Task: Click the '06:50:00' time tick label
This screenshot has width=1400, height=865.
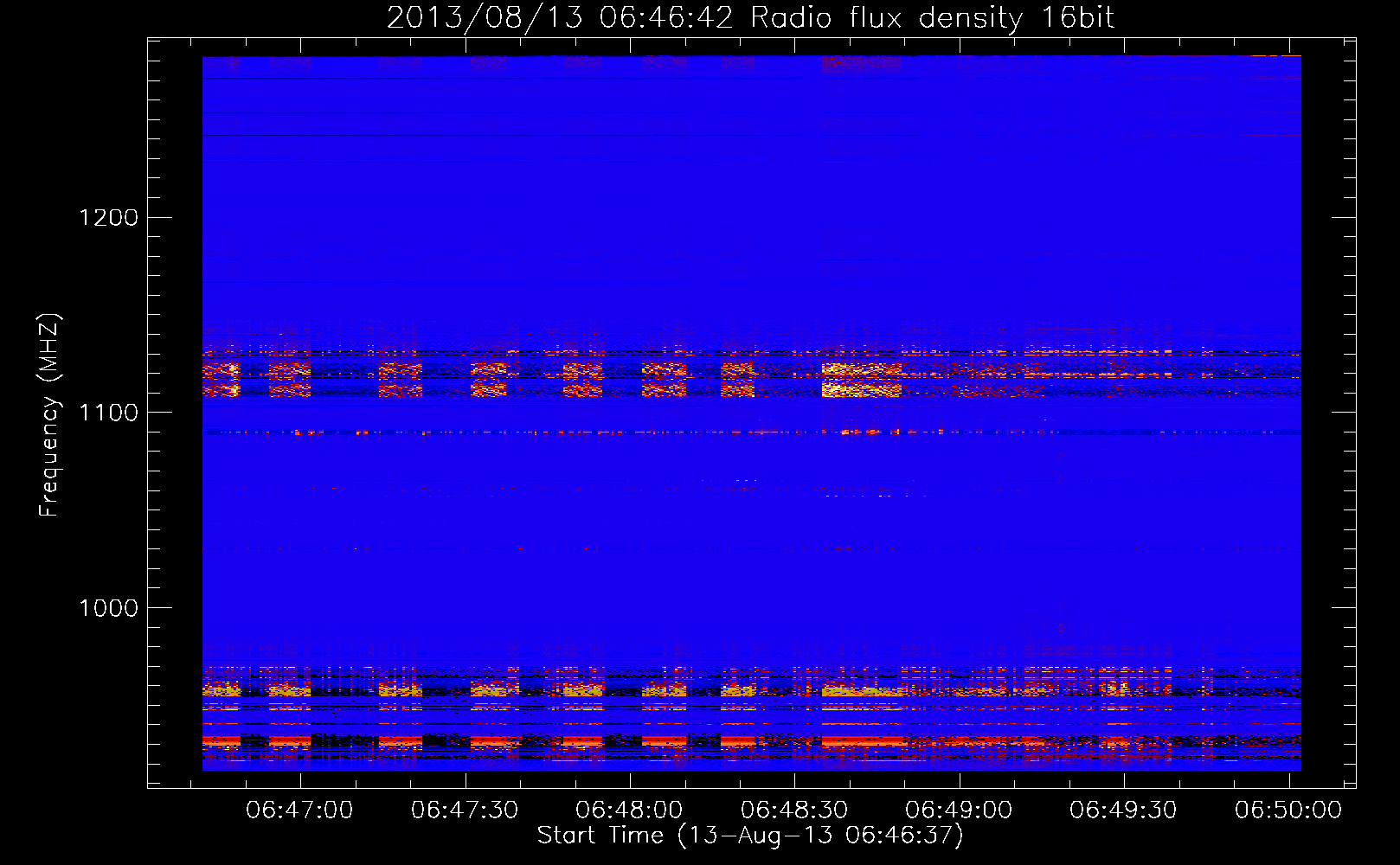Action: (x=1288, y=811)
